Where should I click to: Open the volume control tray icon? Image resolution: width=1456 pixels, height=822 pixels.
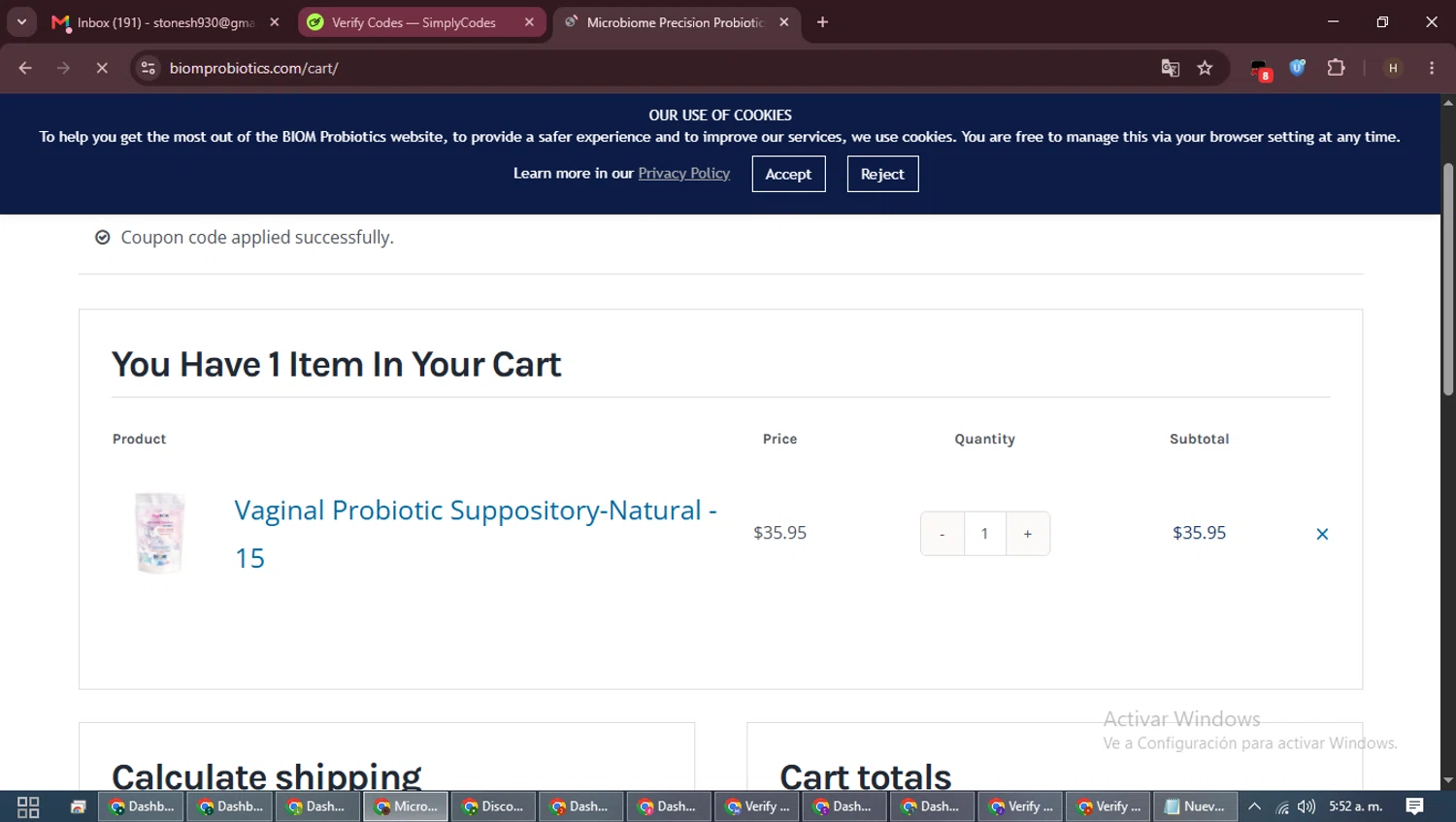(1307, 806)
